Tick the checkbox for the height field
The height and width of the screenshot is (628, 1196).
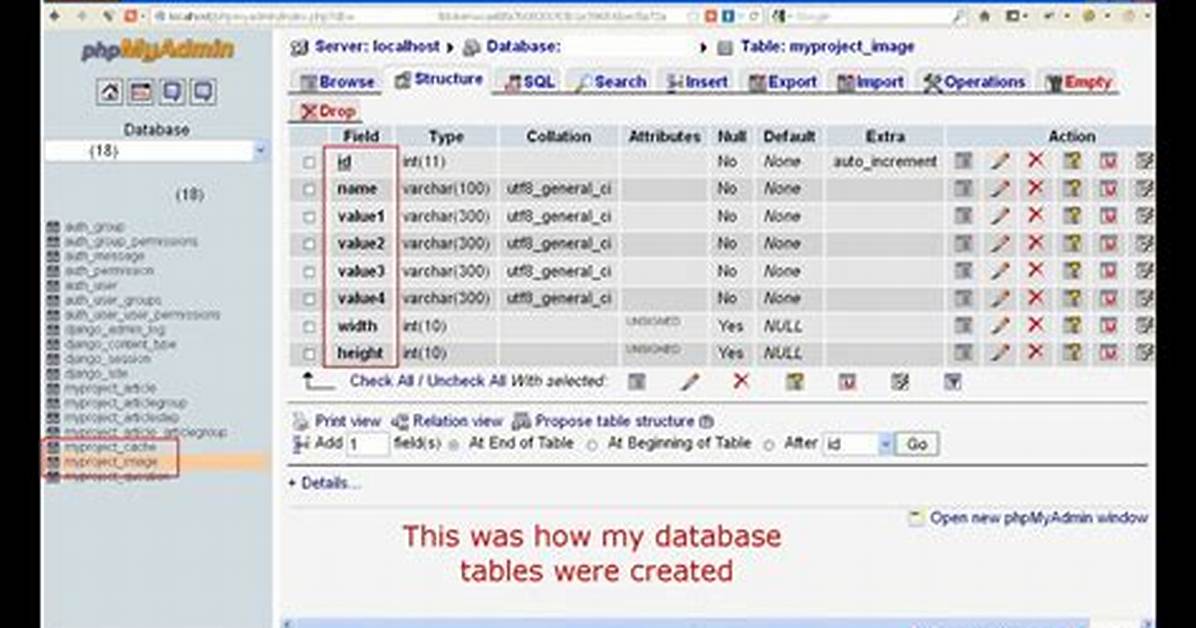pyautogui.click(x=309, y=353)
